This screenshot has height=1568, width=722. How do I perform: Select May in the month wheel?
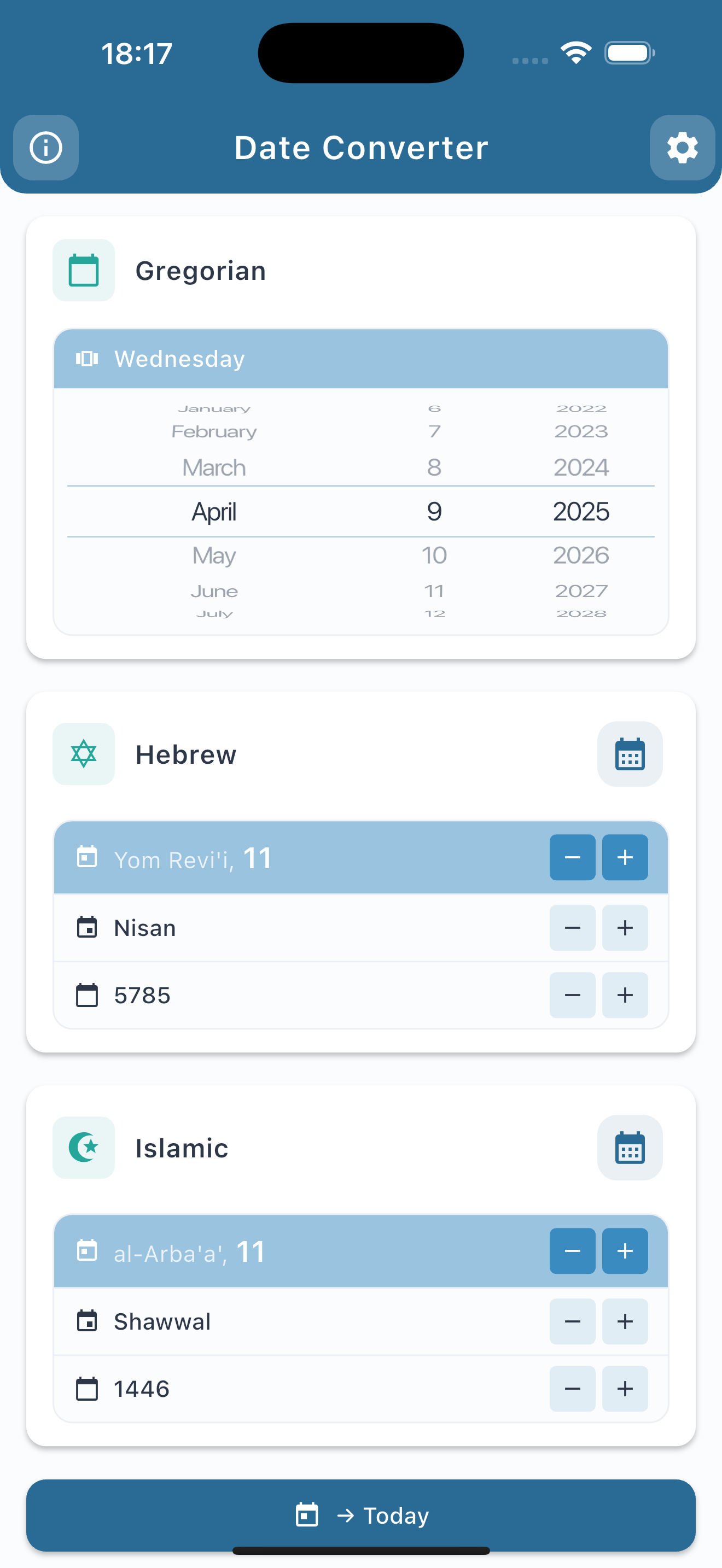point(214,554)
